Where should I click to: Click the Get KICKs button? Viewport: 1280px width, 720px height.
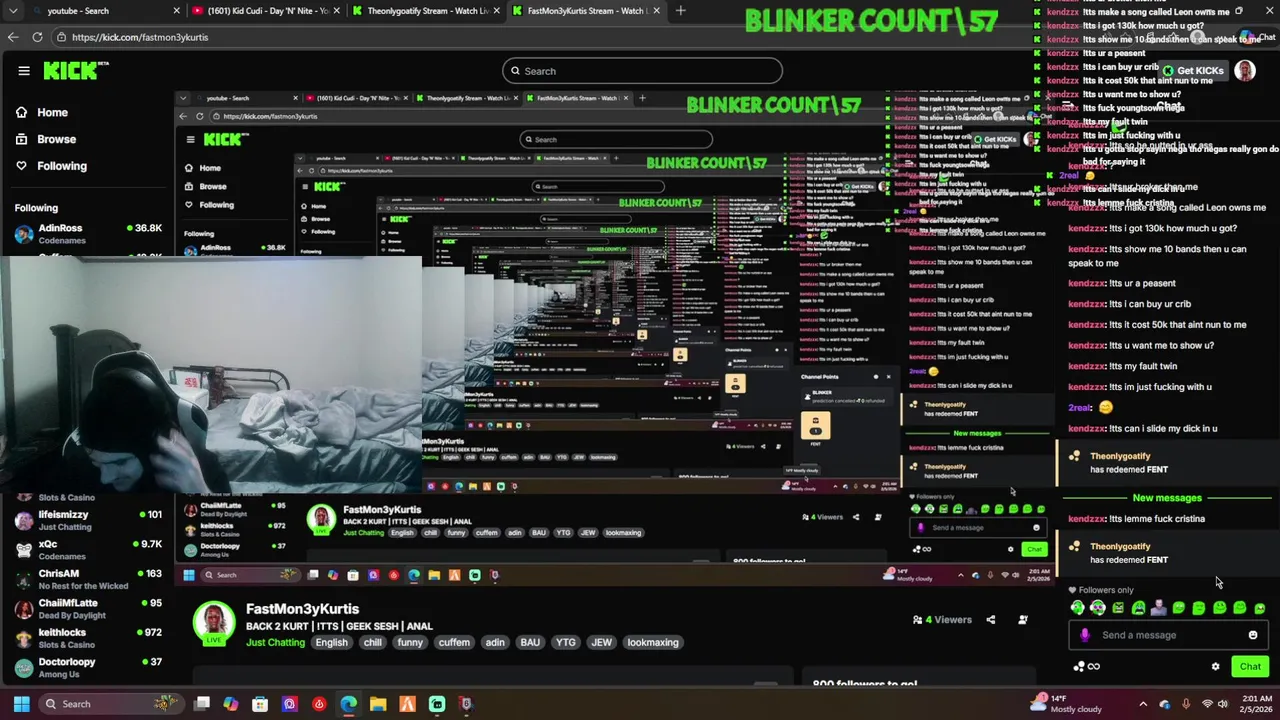click(1193, 71)
